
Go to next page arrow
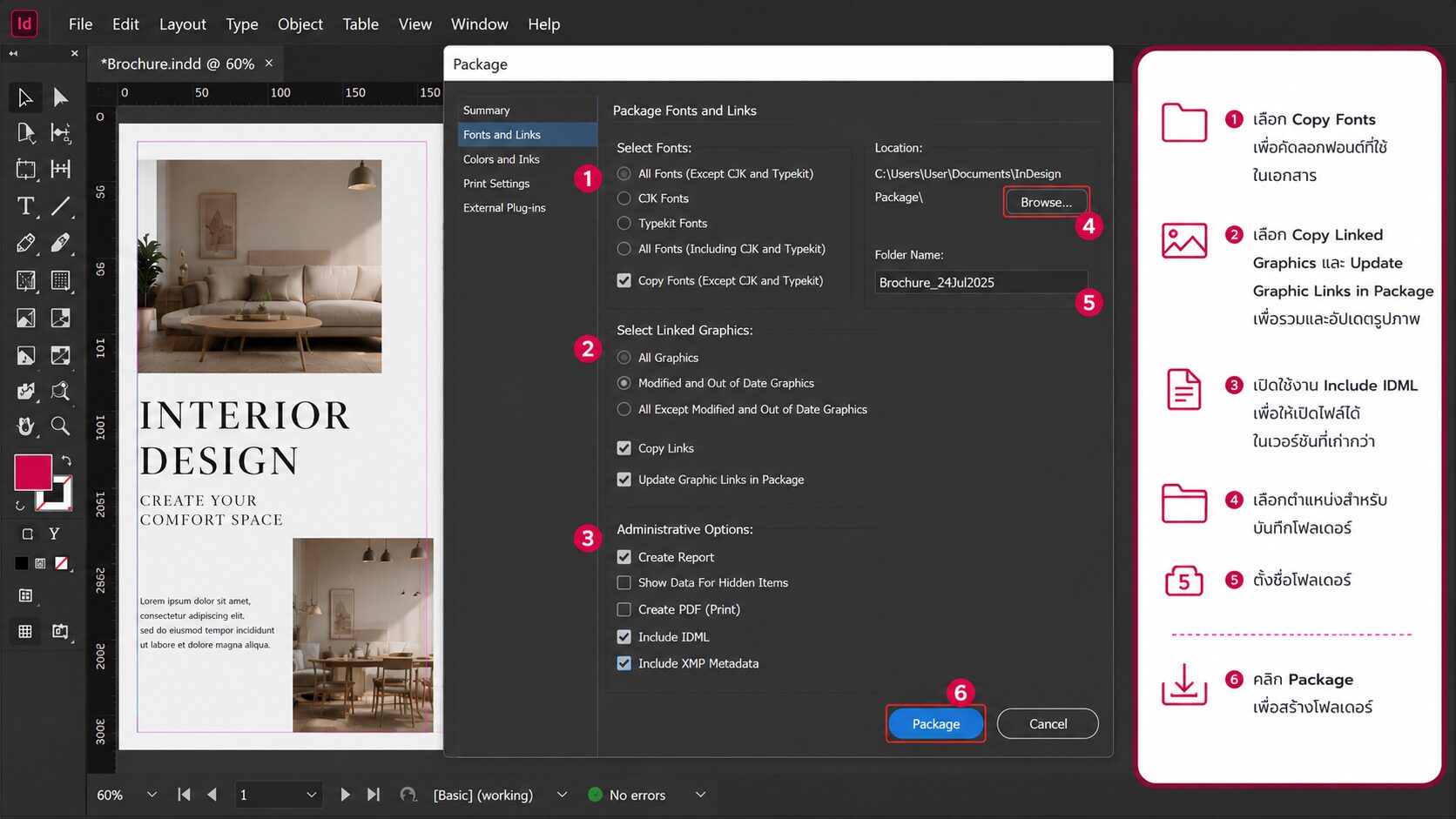345,795
